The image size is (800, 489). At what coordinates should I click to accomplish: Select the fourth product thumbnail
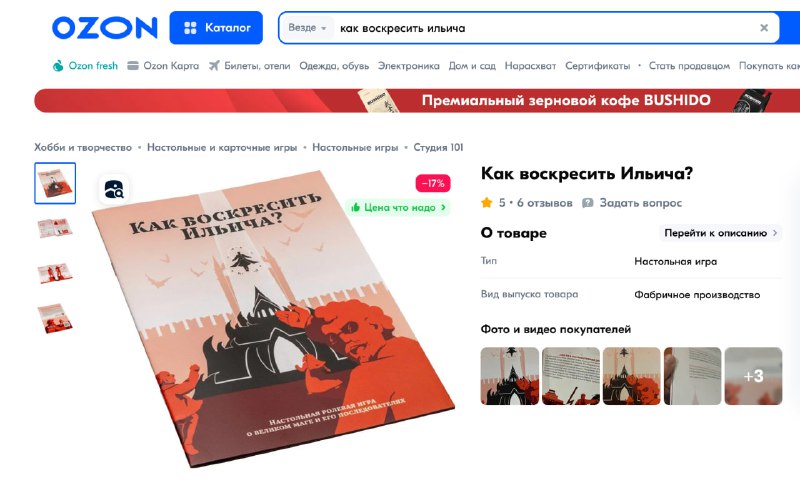pyautogui.click(x=55, y=318)
